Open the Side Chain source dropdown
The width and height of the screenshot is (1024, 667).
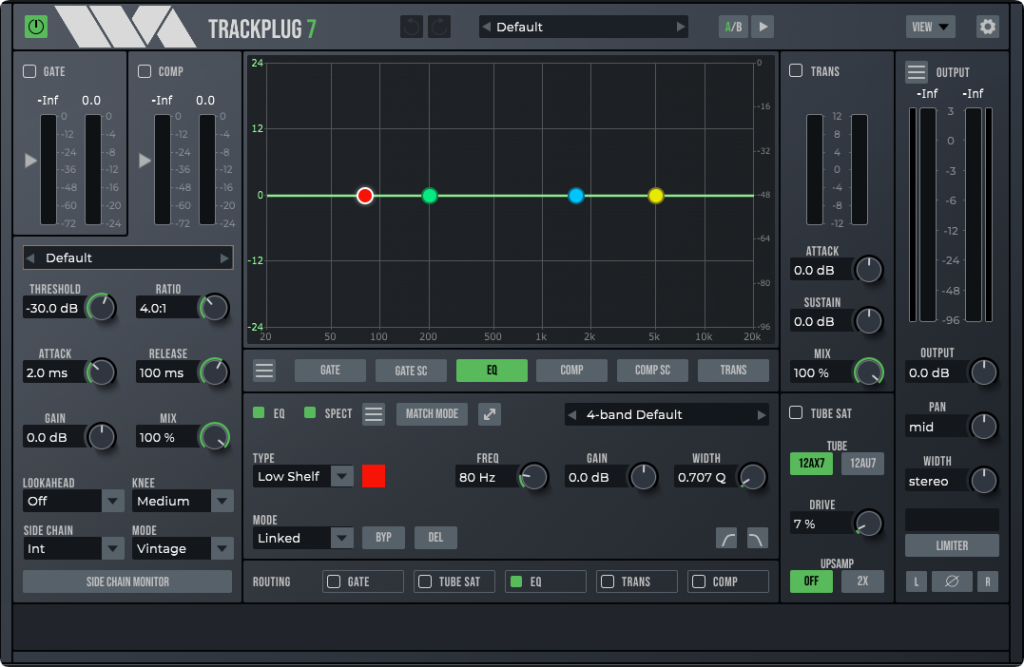(73, 549)
